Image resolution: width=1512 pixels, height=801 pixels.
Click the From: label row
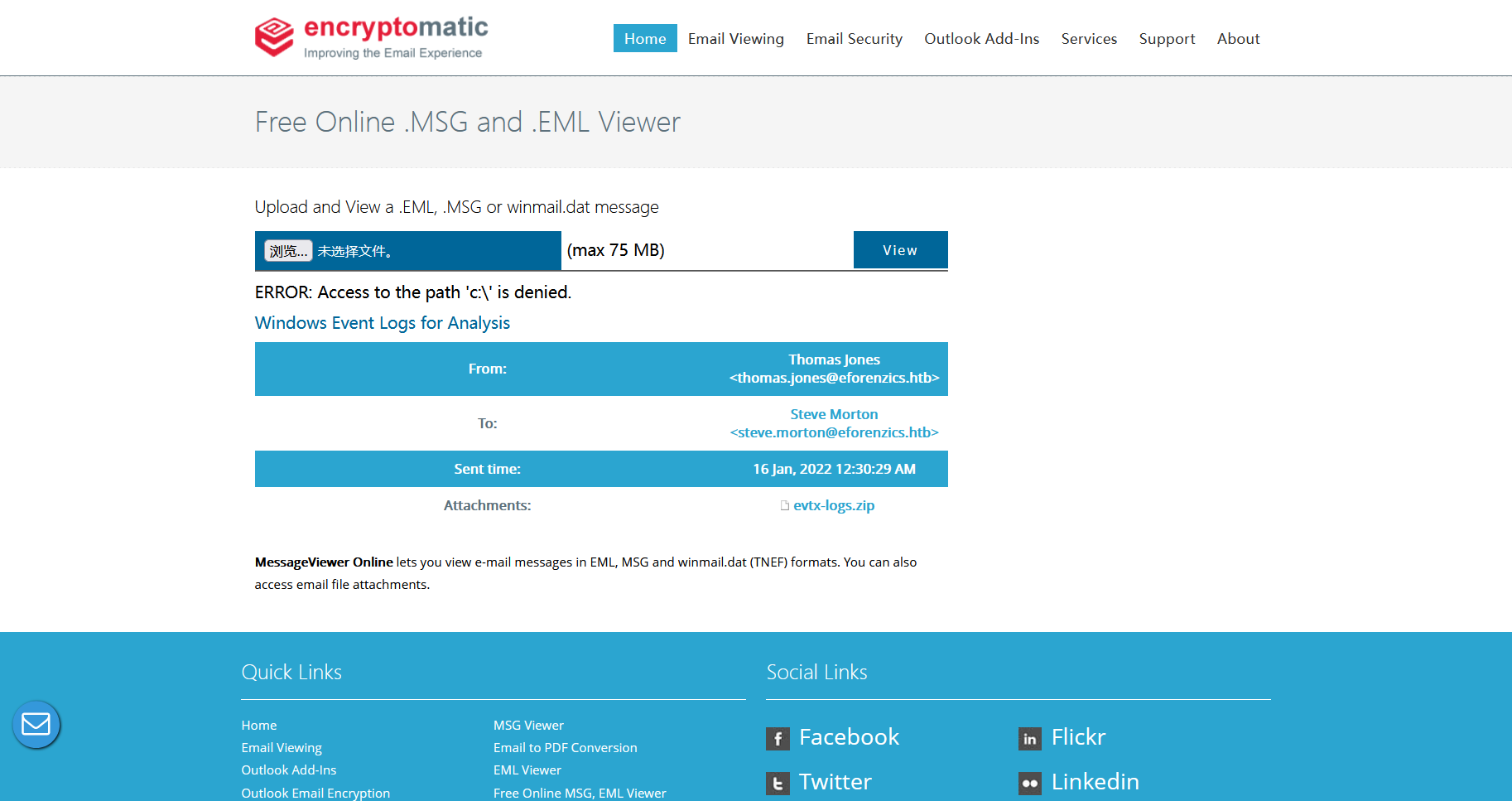601,369
